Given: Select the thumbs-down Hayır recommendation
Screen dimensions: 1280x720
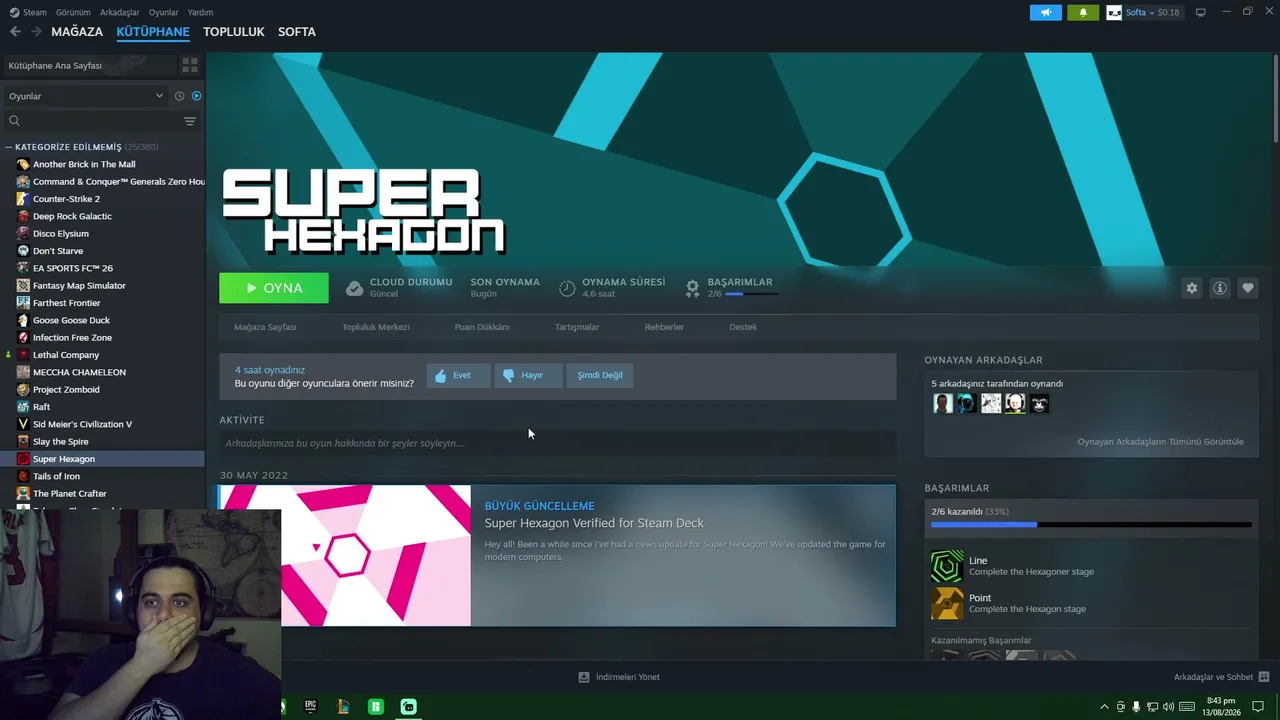Looking at the screenshot, I should [528, 375].
